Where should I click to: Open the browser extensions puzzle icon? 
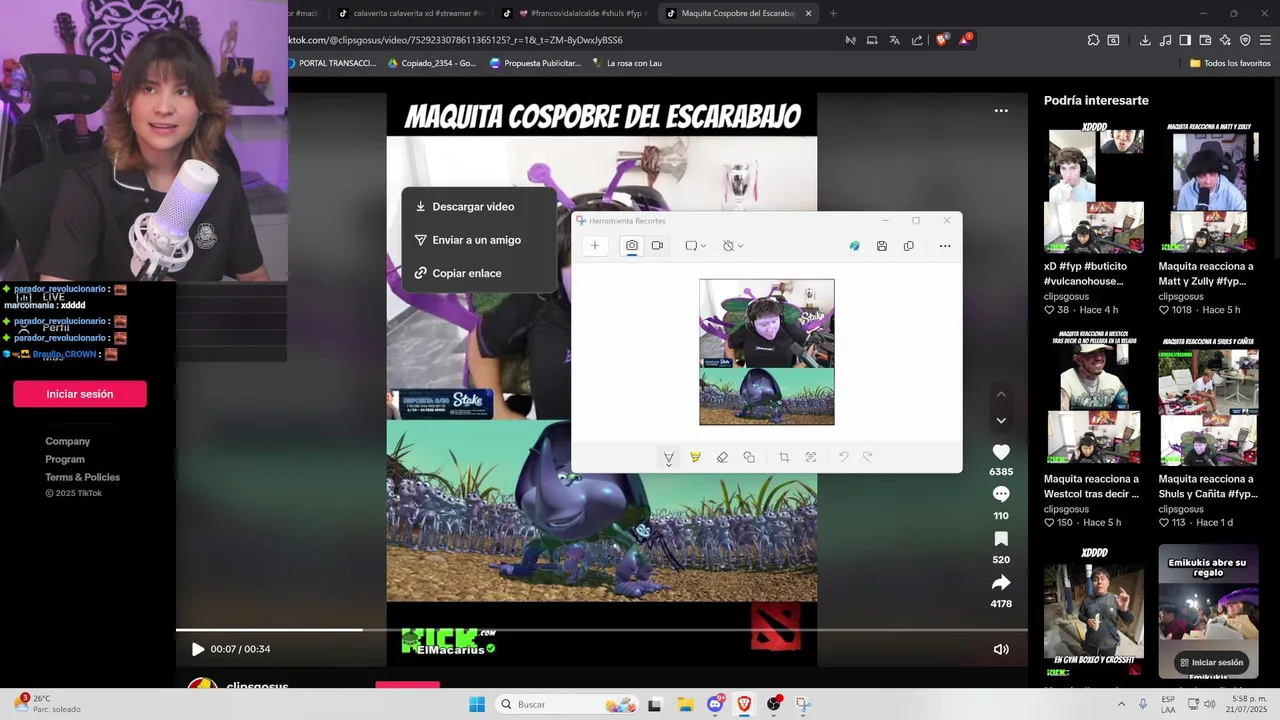1093,40
